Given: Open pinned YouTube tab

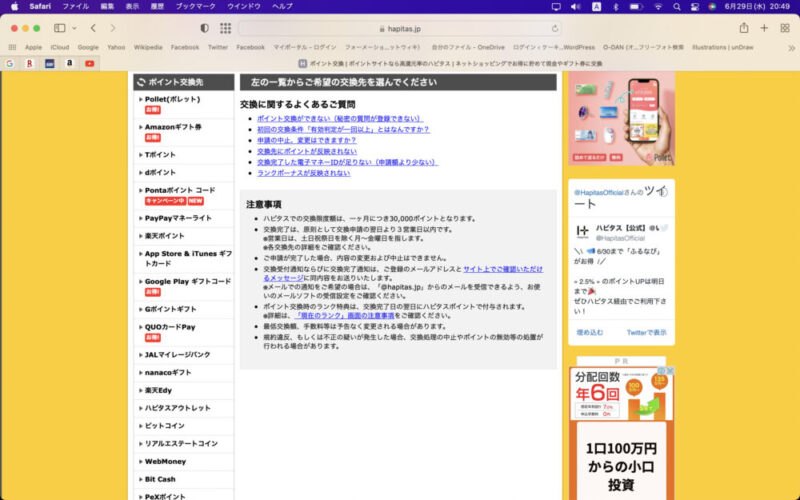Looking at the screenshot, I should tap(90, 63).
